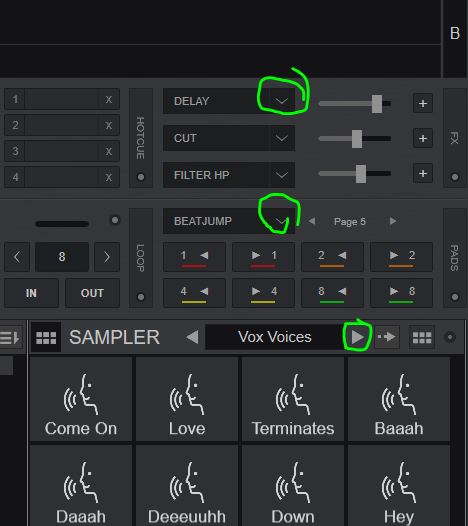Screen dimensions: 468x526
Task: Toggle the LOOP panel dot indicator
Action: click(x=141, y=297)
